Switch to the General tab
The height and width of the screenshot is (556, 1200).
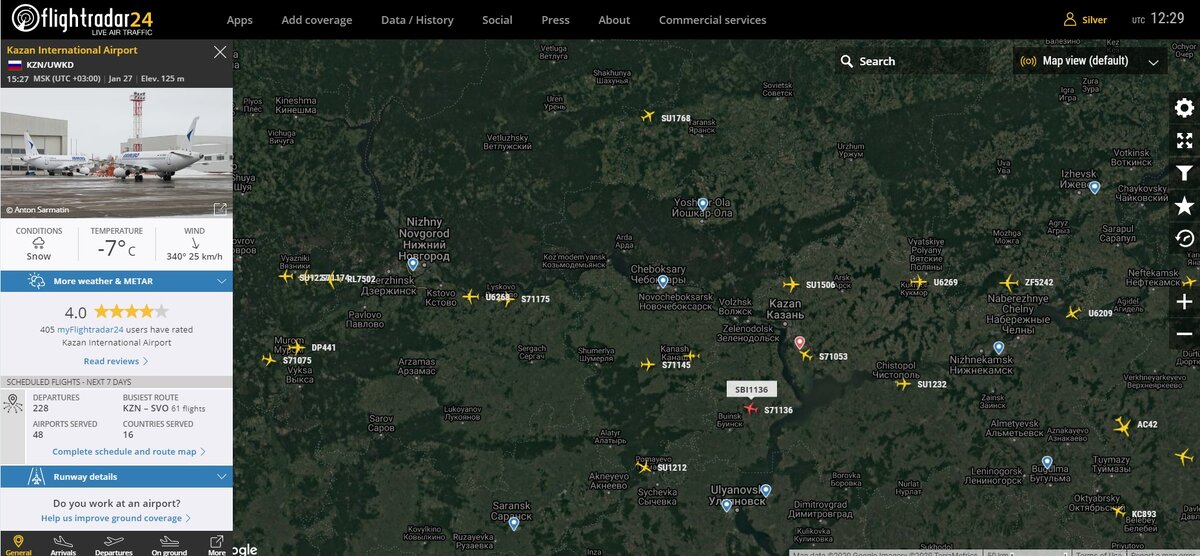point(18,545)
